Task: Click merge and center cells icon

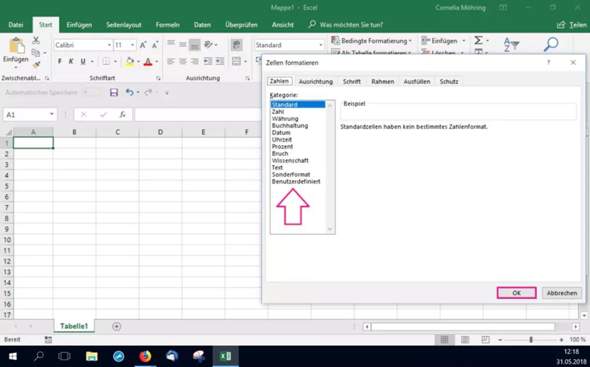Action: pos(236,61)
